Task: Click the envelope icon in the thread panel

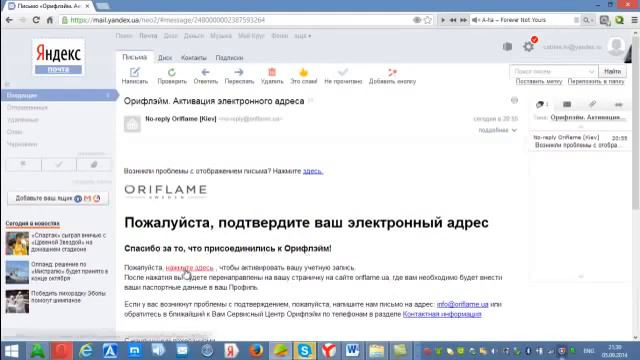Action: tap(567, 104)
